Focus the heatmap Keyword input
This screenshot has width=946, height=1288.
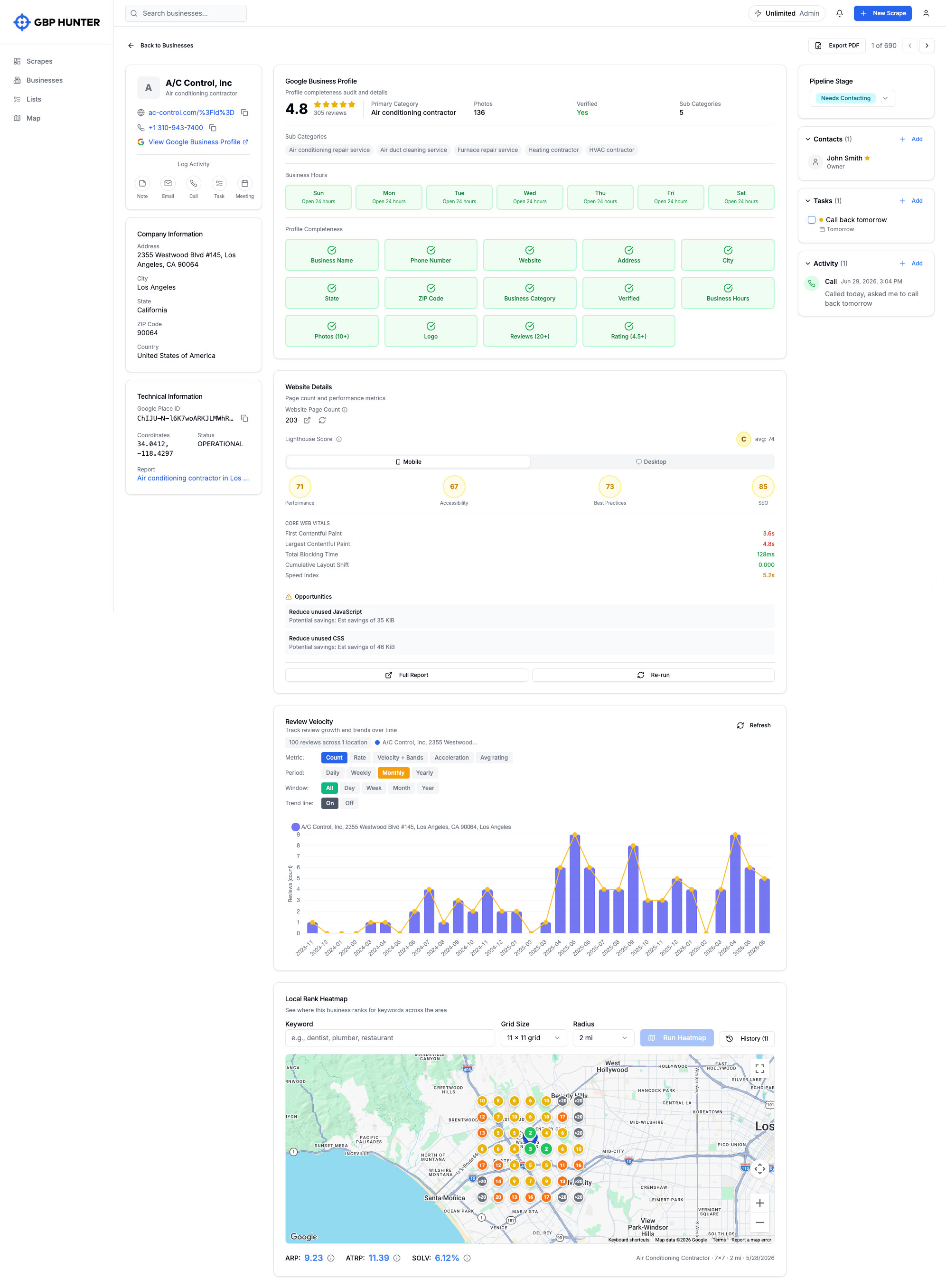(390, 1038)
